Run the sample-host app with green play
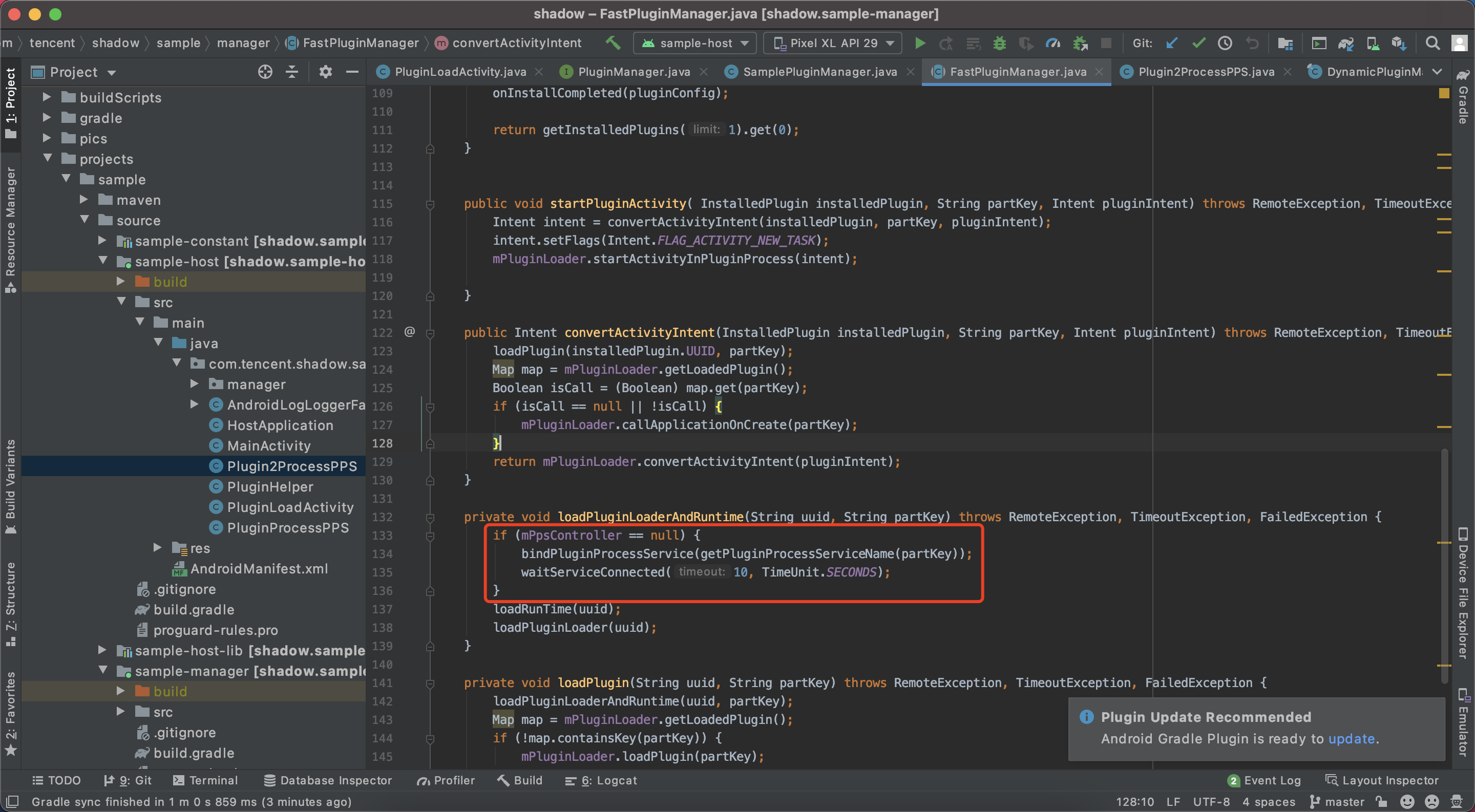 coord(920,43)
